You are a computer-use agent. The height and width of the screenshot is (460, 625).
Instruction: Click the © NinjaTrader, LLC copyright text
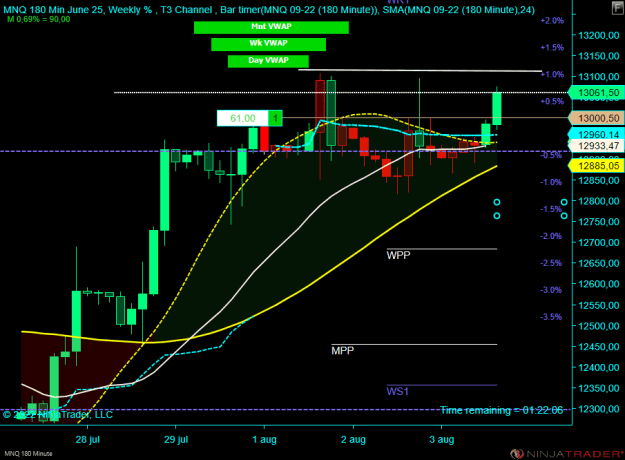58,415
